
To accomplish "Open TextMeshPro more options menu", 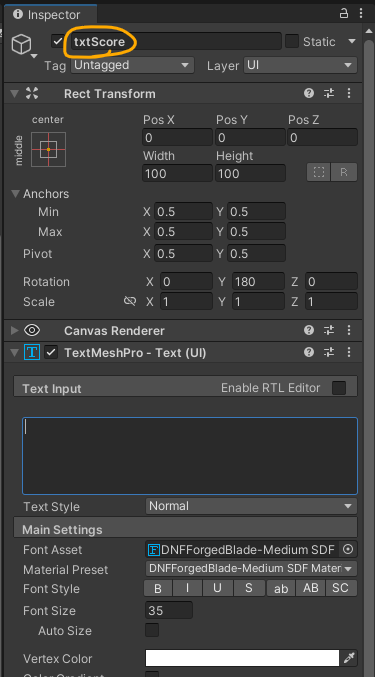I will tap(349, 353).
